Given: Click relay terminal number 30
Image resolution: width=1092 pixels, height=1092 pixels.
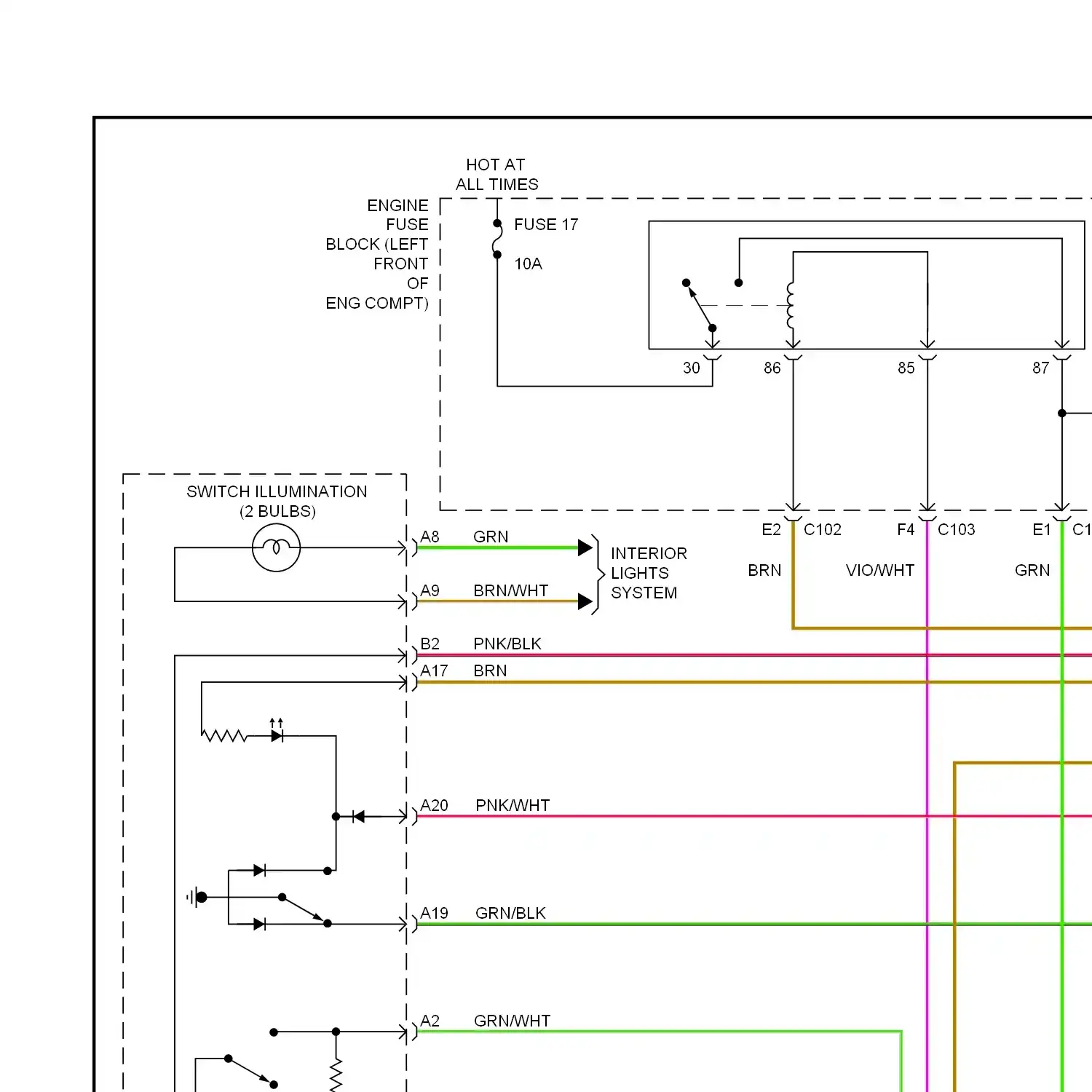Looking at the screenshot, I should coord(692,368).
